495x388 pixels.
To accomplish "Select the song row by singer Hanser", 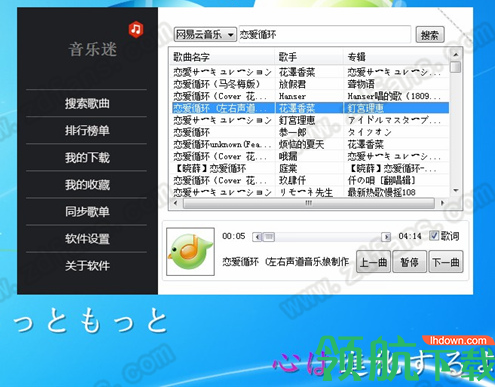I will [x=310, y=96].
